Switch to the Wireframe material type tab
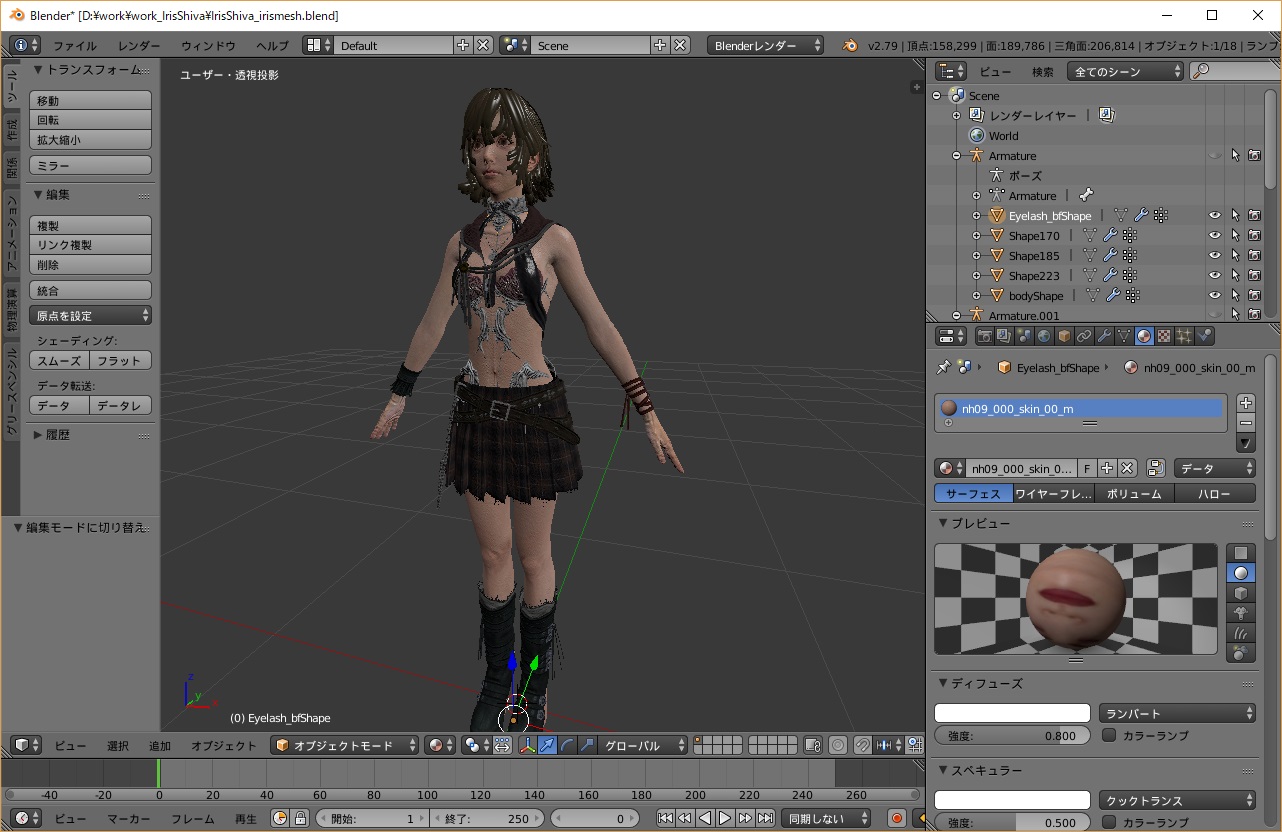 pos(1053,493)
